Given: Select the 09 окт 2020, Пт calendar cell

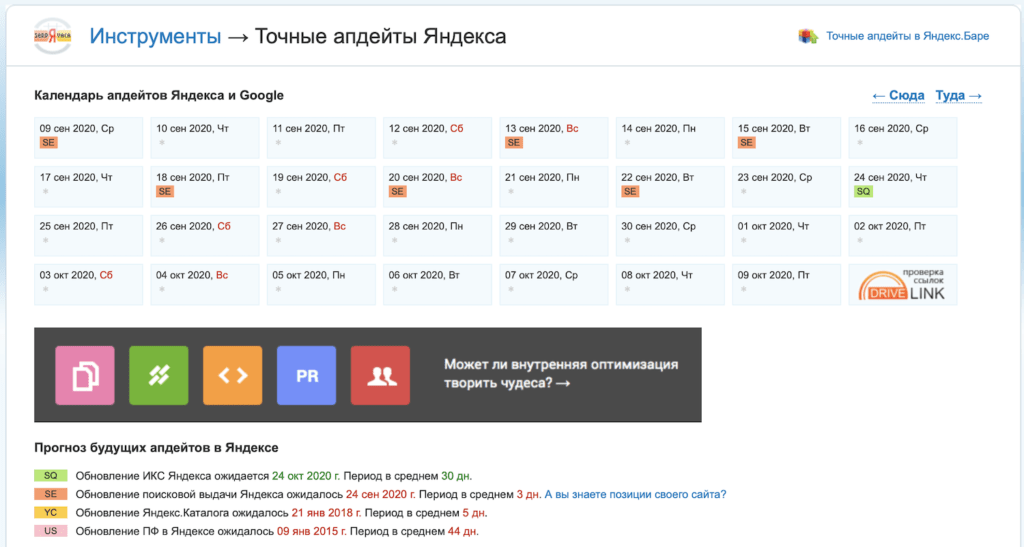Looking at the screenshot, I should coord(786,285).
